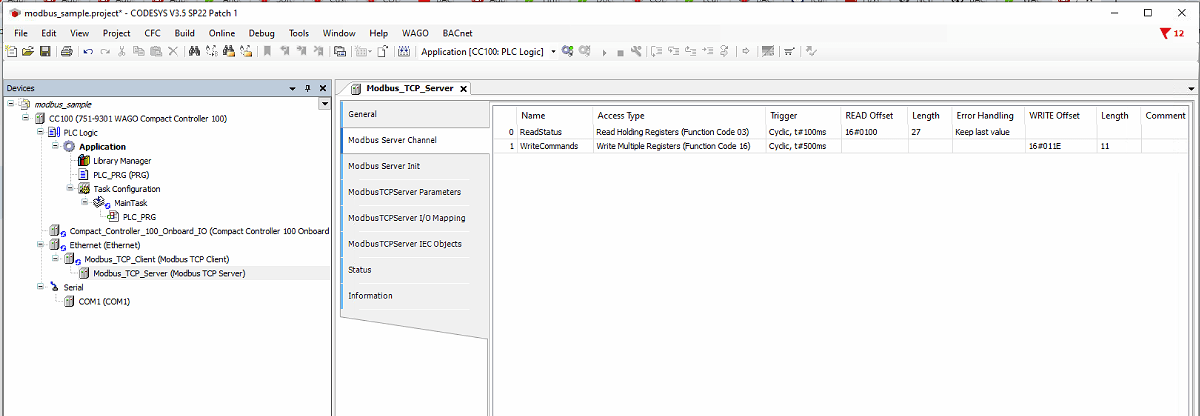1200x416 pixels.
Task: Click the Find binoculars icon
Action: 194,51
